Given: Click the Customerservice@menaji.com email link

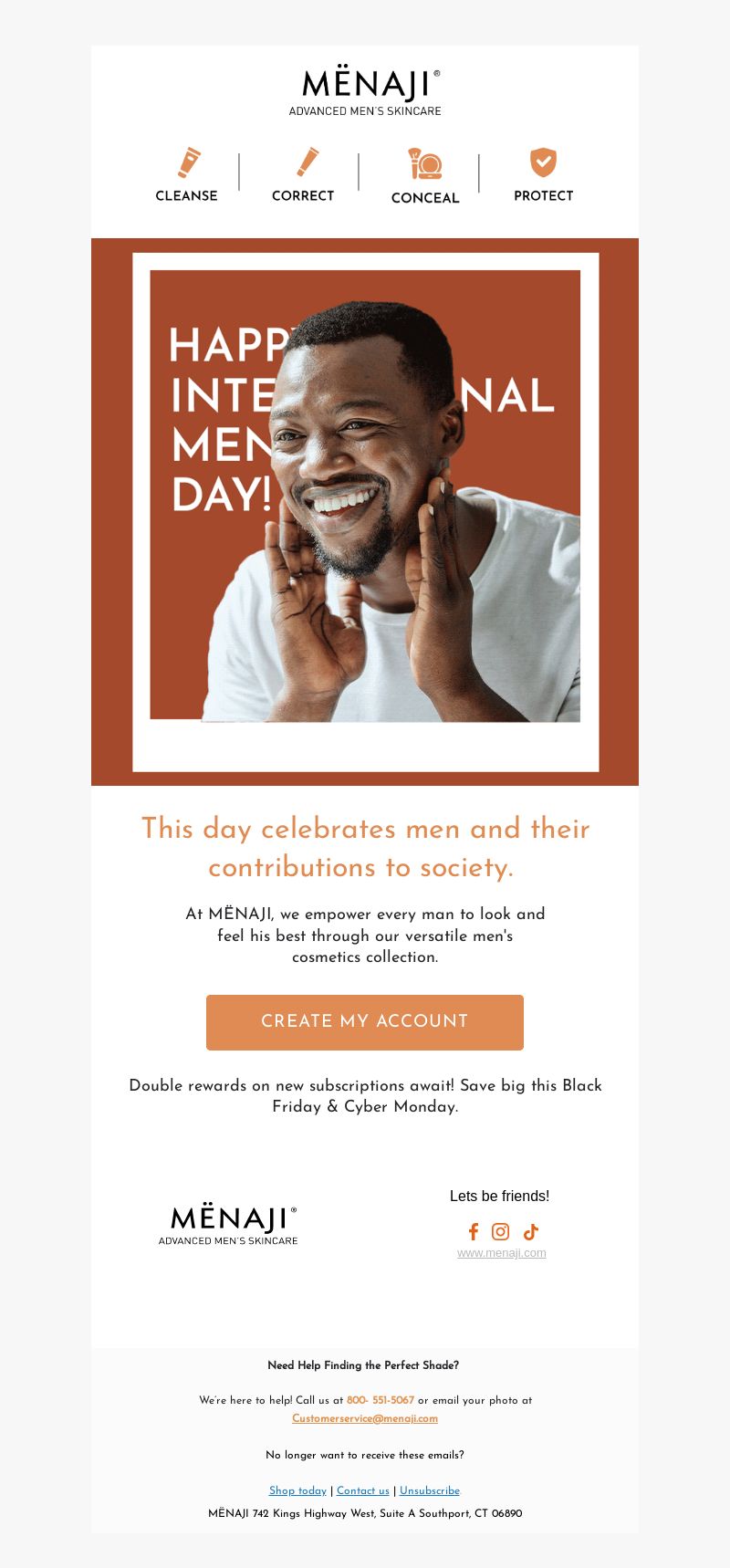Looking at the screenshot, I should (x=365, y=1418).
